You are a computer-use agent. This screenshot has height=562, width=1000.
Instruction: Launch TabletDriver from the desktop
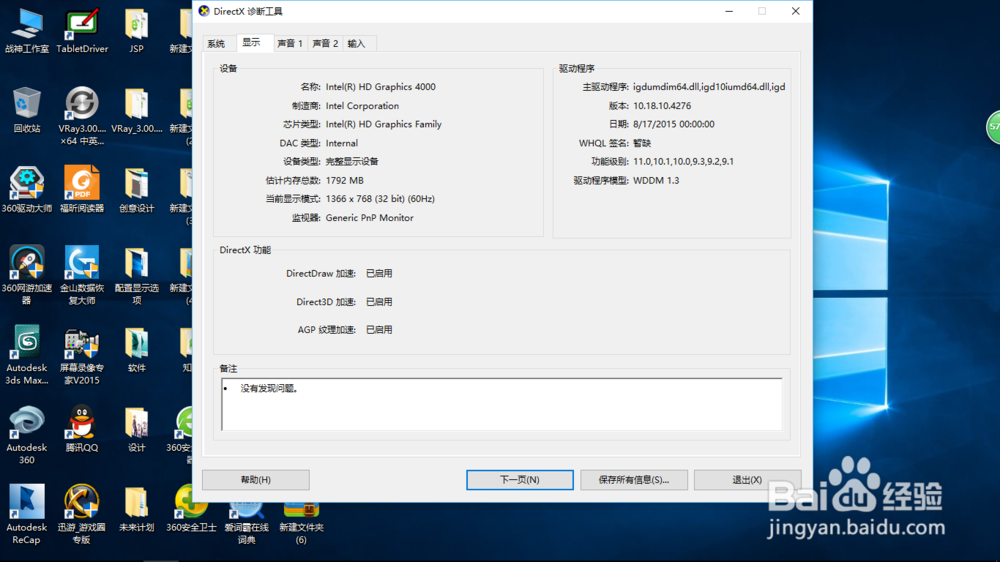(x=82, y=31)
